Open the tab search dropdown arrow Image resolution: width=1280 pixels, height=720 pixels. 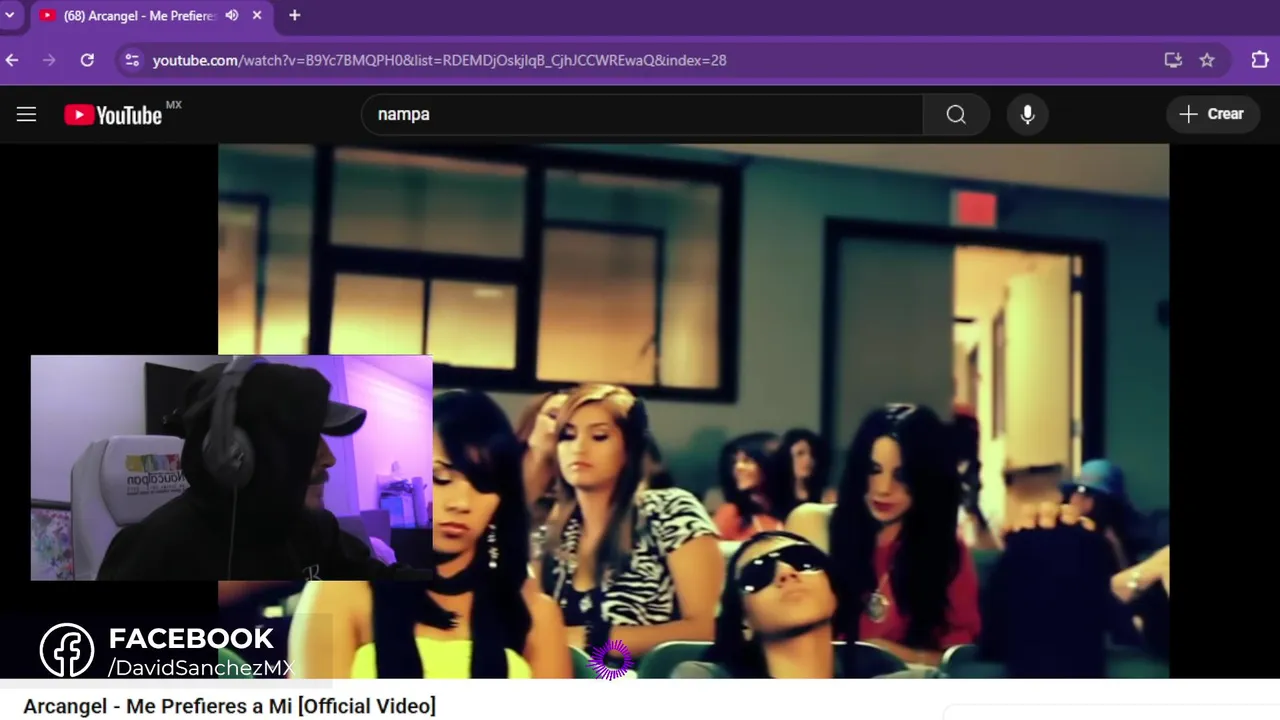[10, 16]
